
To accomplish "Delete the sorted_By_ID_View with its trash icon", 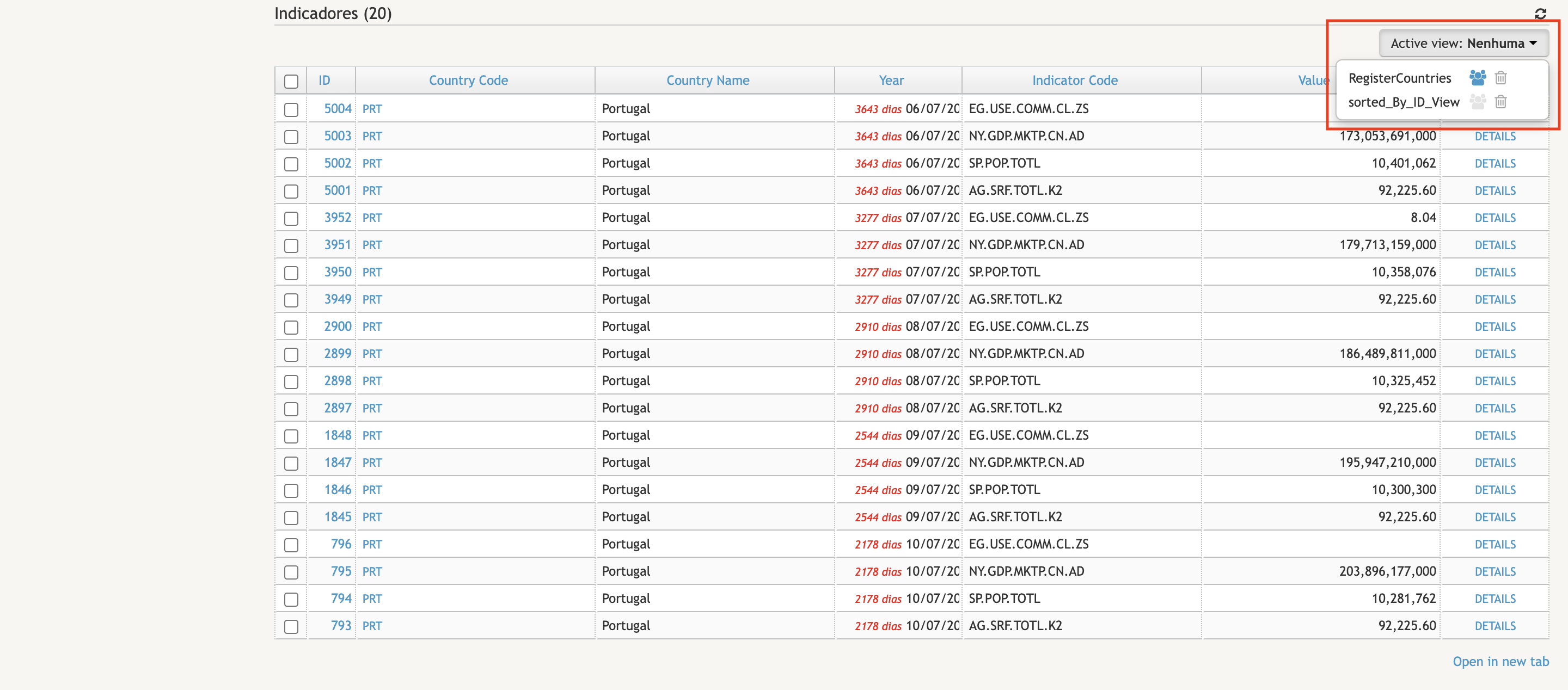I will [x=1500, y=102].
